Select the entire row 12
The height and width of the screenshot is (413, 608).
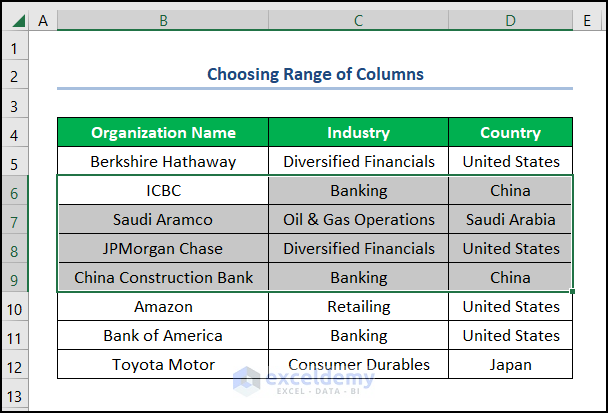click(15, 365)
